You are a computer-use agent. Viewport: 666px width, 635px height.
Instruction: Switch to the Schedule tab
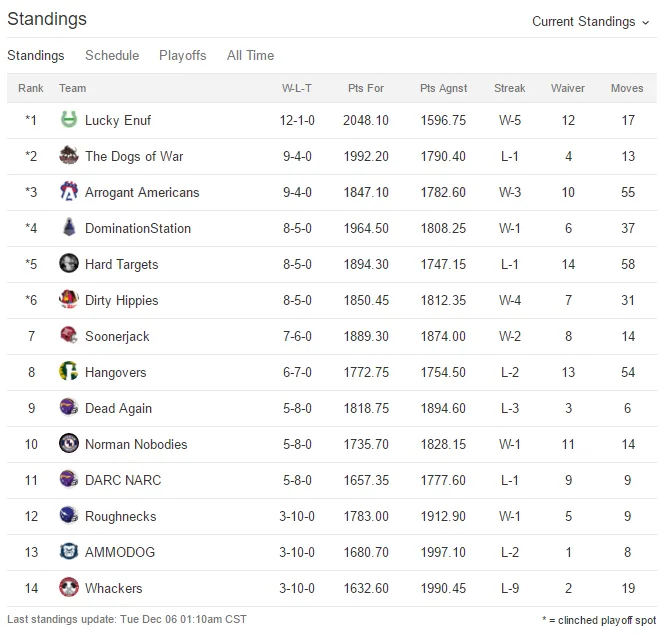point(112,55)
